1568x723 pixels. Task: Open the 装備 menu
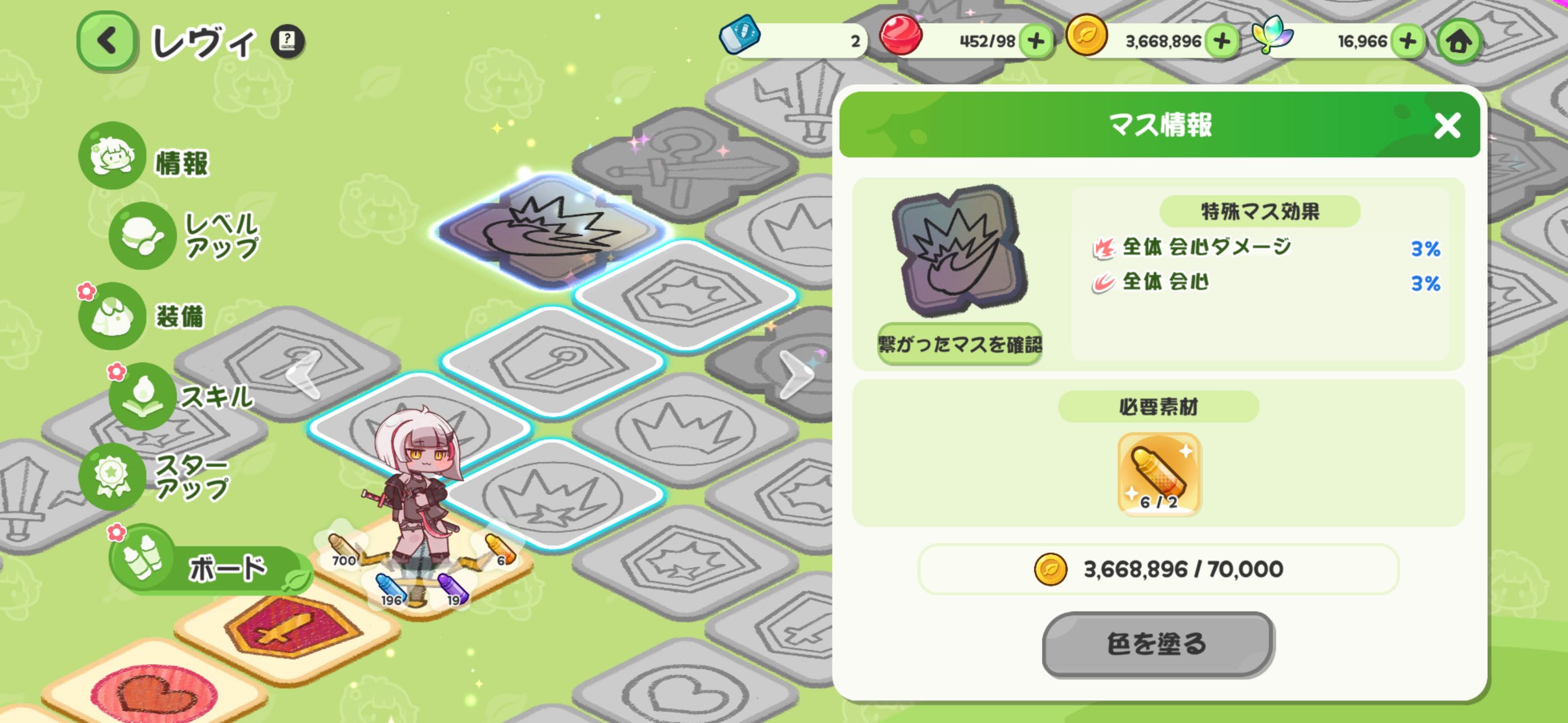tap(142, 316)
